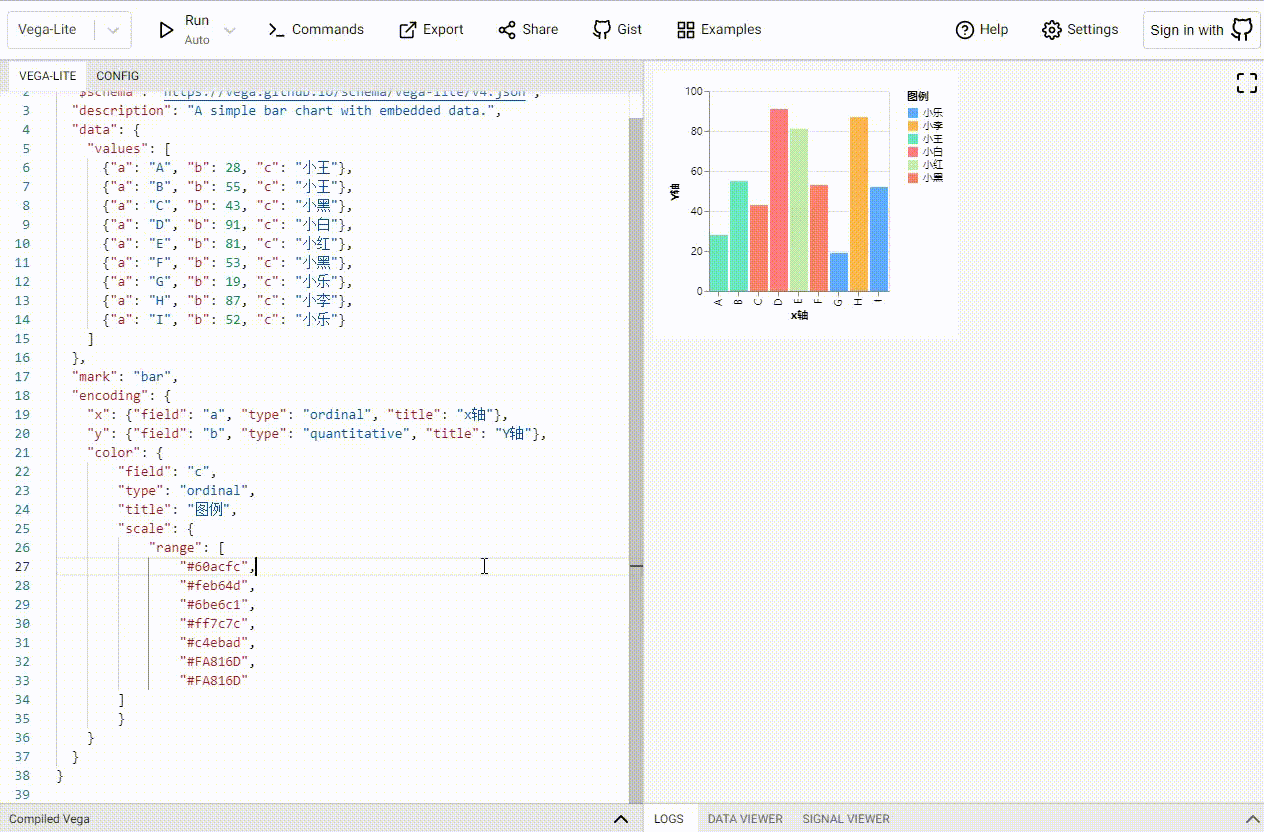The height and width of the screenshot is (832, 1264).
Task: Open the Run mode dropdown arrow
Action: [x=230, y=31]
